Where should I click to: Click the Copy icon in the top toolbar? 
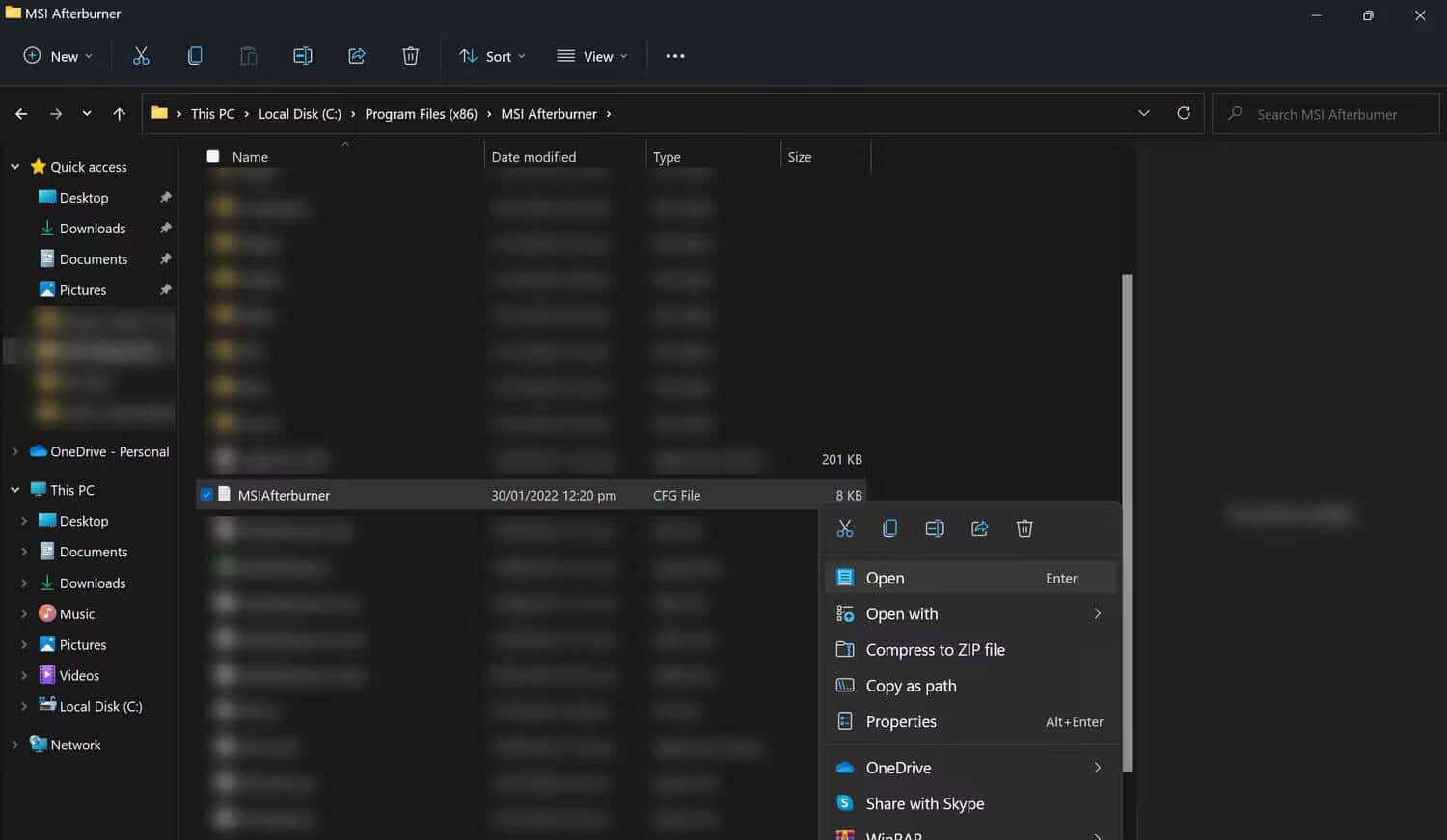click(x=195, y=56)
